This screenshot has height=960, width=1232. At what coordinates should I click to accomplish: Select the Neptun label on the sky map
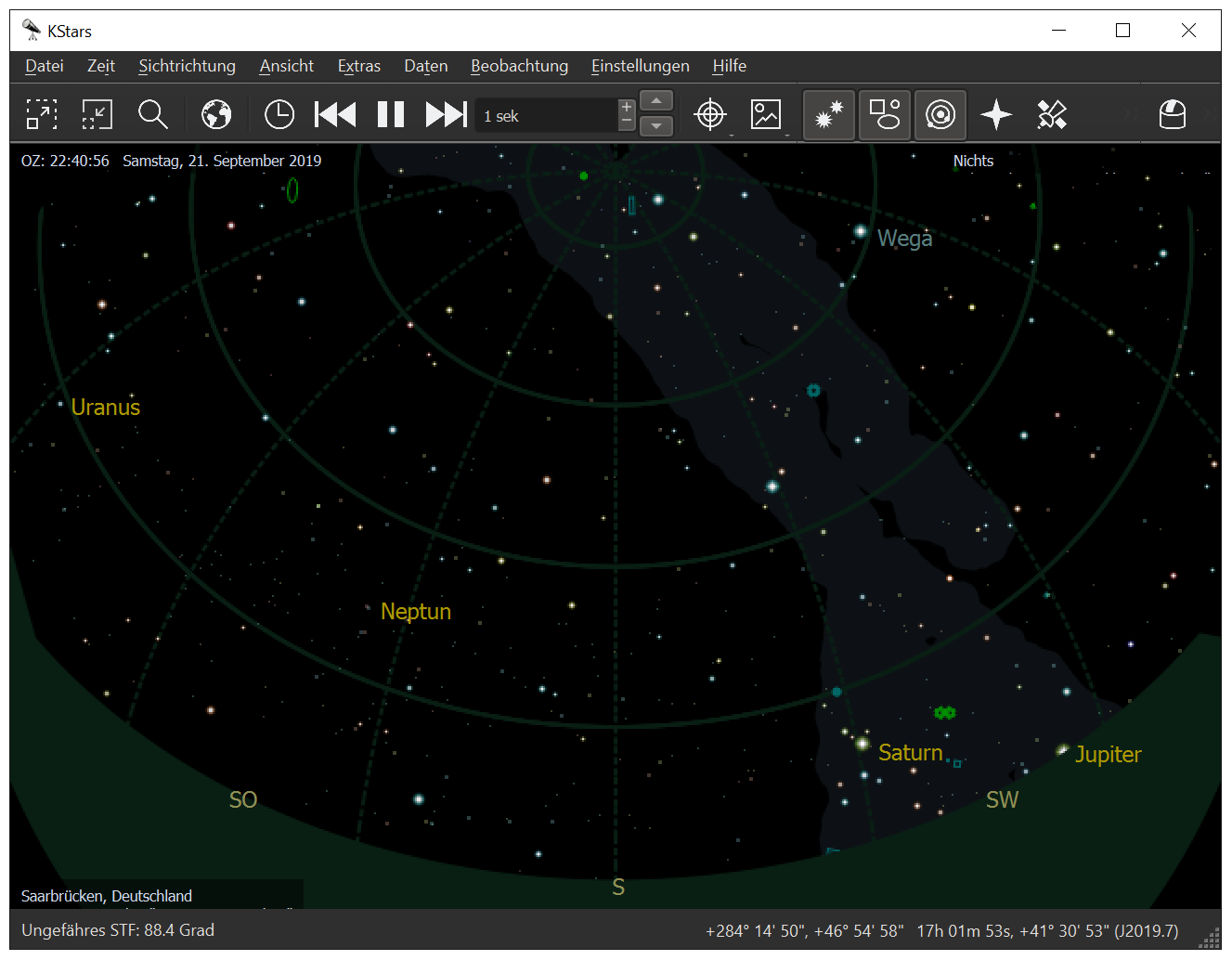(416, 612)
